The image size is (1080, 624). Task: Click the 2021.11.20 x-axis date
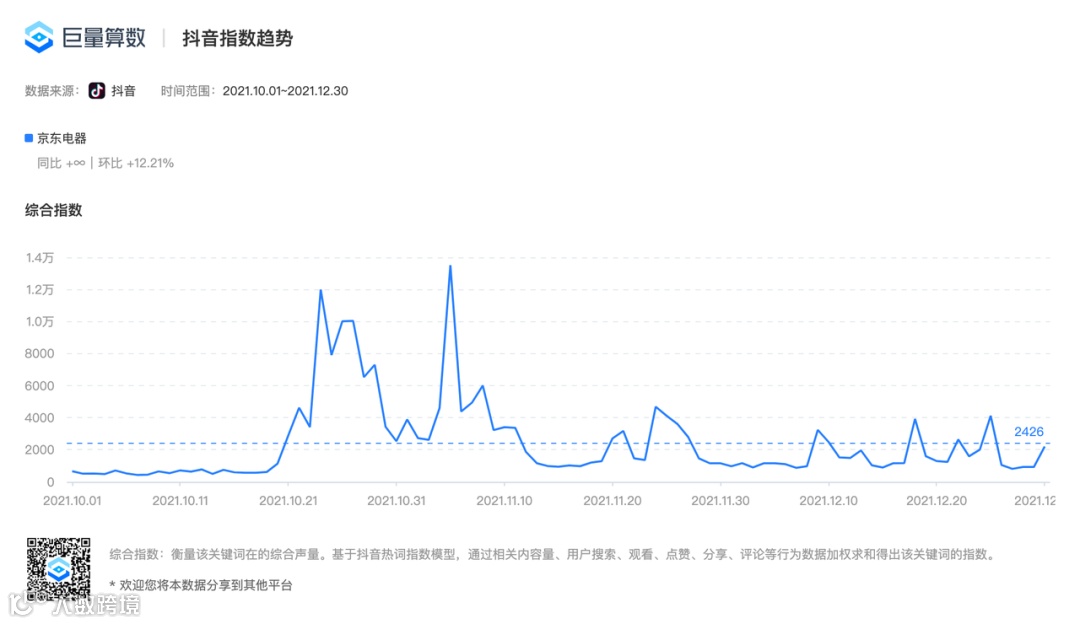click(612, 501)
